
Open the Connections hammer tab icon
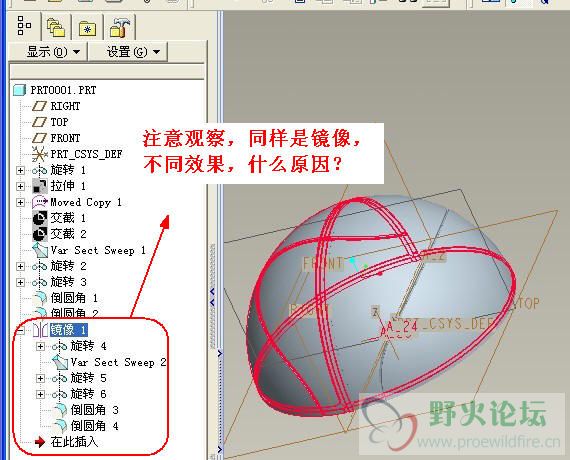click(x=120, y=27)
